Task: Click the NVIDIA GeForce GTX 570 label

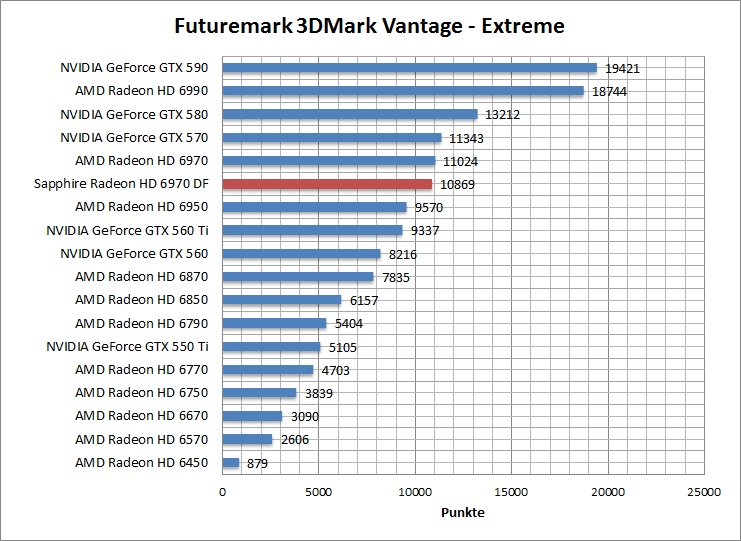Action: click(x=134, y=137)
